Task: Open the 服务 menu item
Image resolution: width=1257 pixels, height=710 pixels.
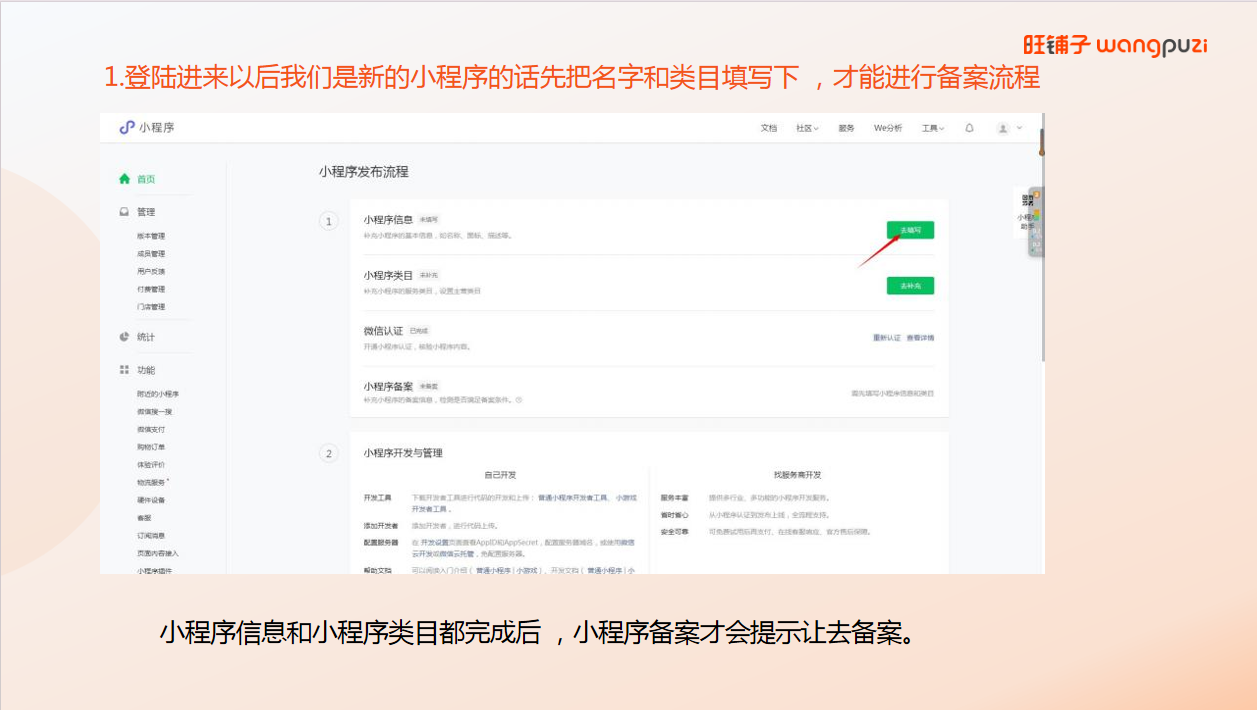Action: [x=846, y=128]
